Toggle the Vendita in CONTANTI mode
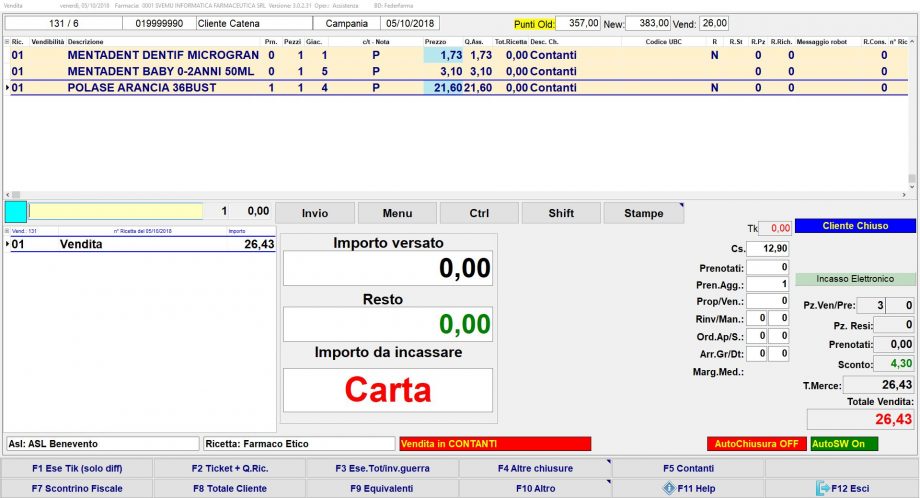Viewport: 920px width, 498px height. 494,443
